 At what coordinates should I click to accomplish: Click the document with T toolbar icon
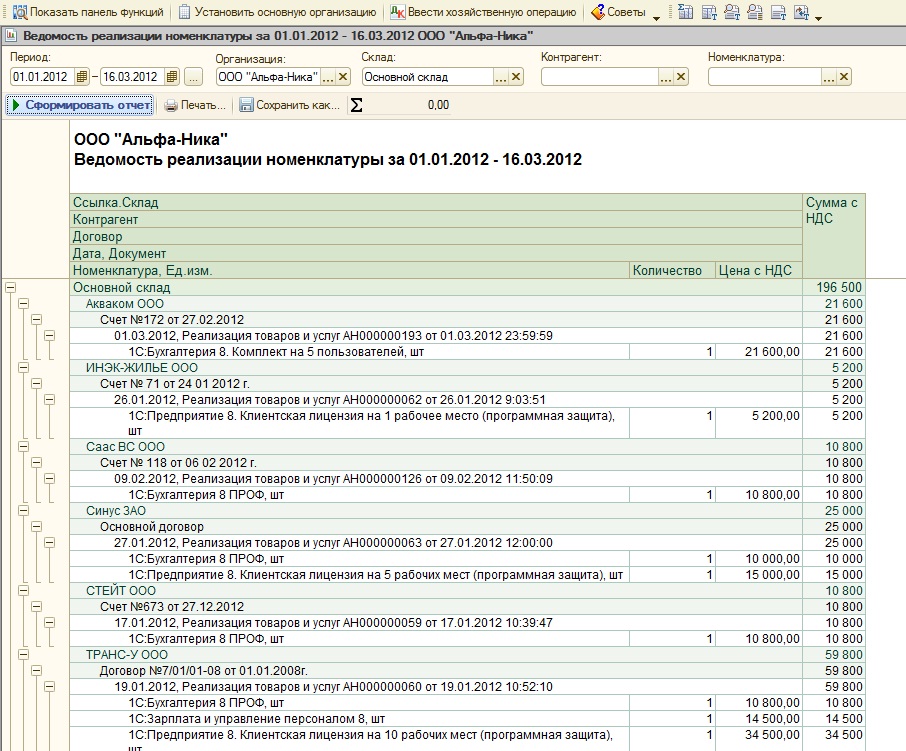(x=778, y=12)
